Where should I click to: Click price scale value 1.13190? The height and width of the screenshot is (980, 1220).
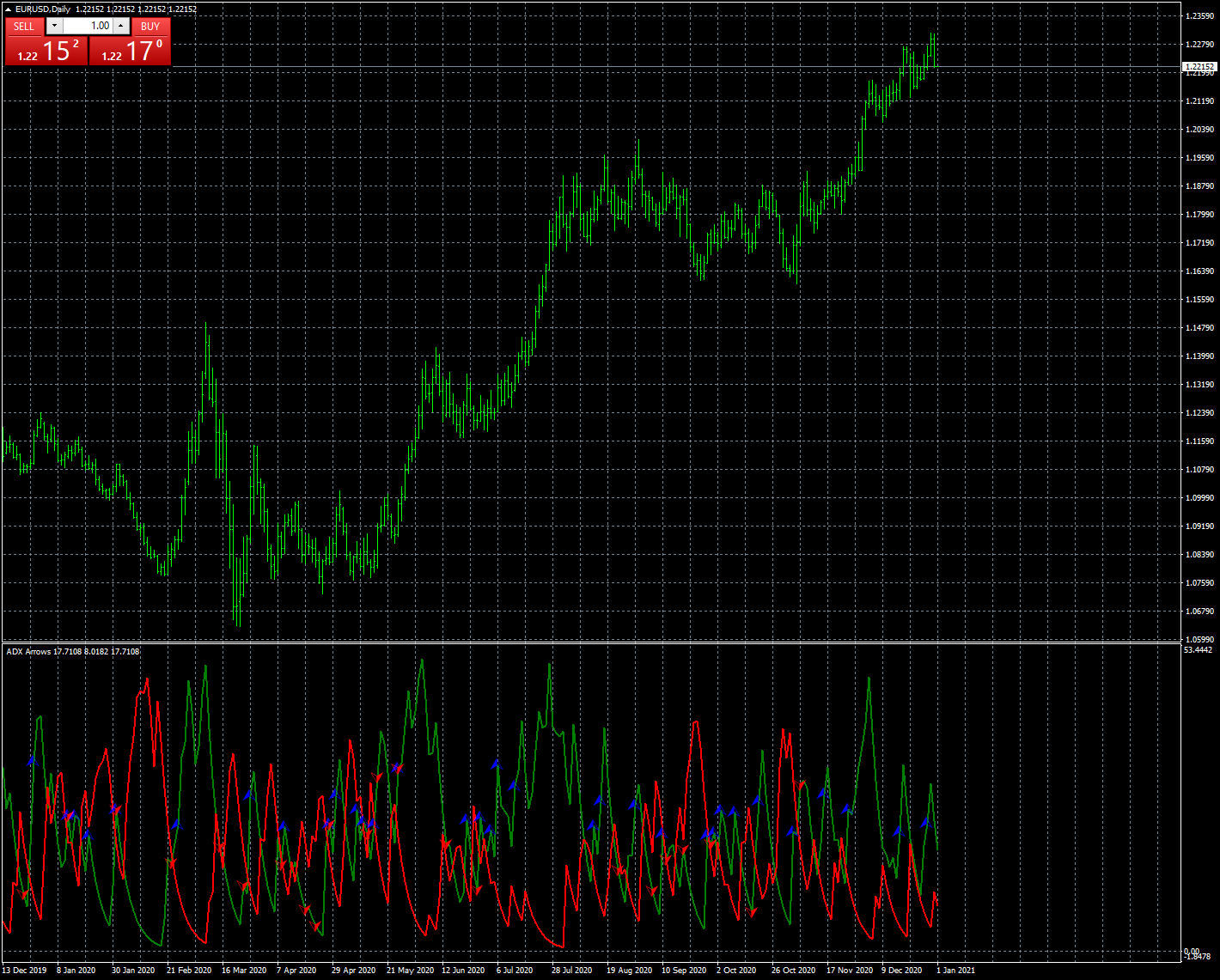click(1199, 385)
